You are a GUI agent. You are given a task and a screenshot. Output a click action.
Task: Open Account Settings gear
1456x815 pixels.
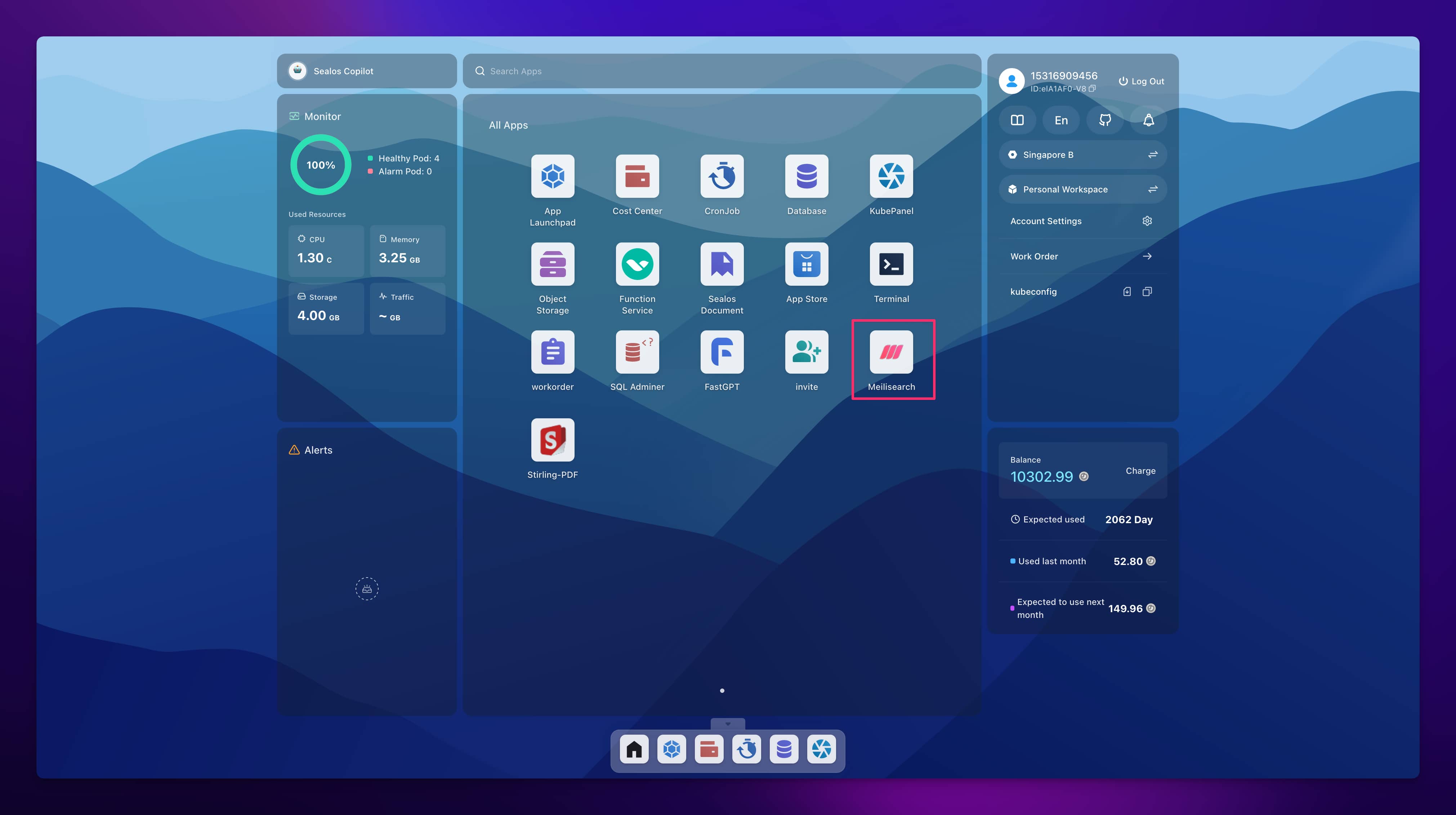click(x=1147, y=221)
